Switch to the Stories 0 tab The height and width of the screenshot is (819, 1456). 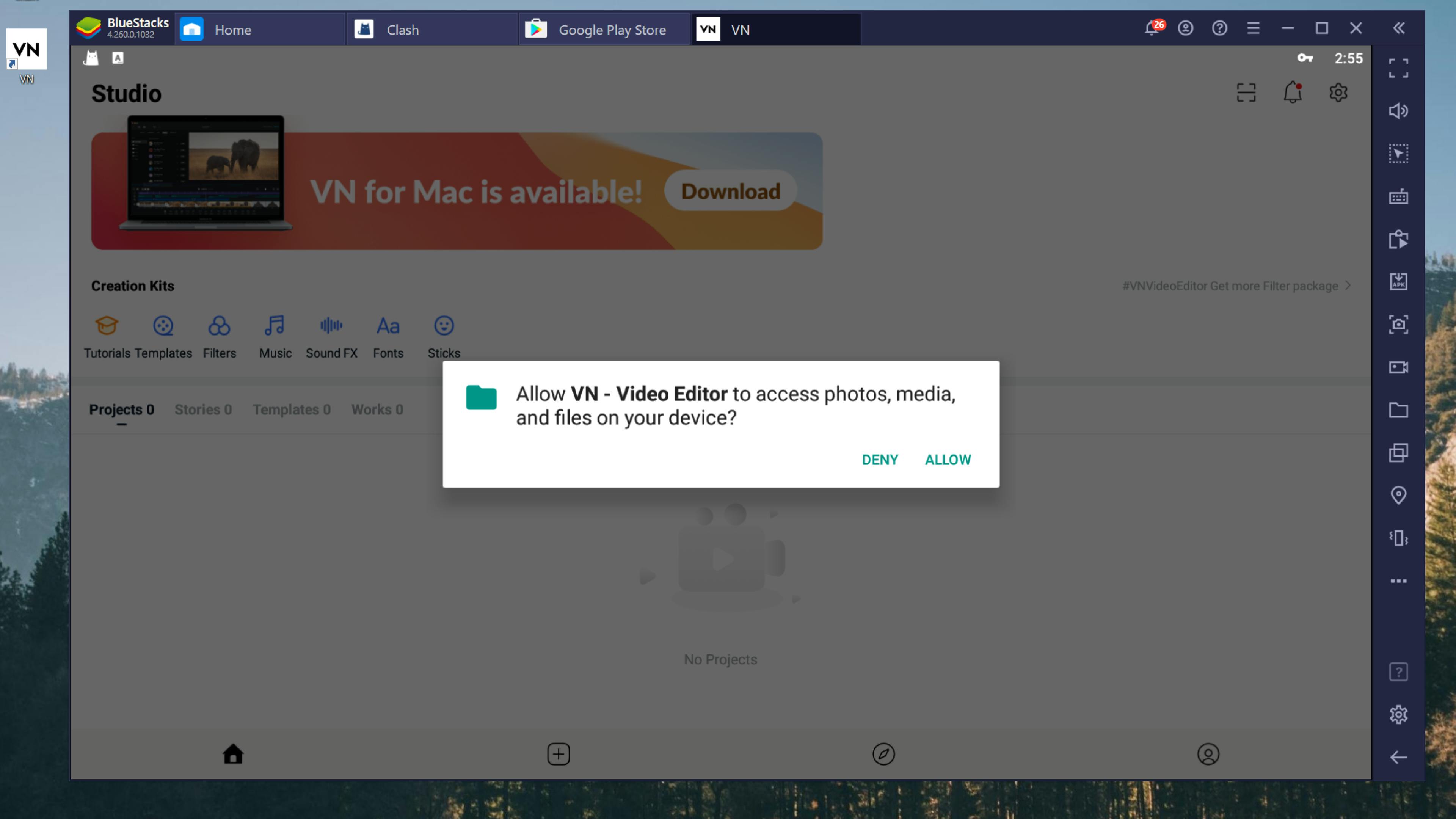point(203,409)
